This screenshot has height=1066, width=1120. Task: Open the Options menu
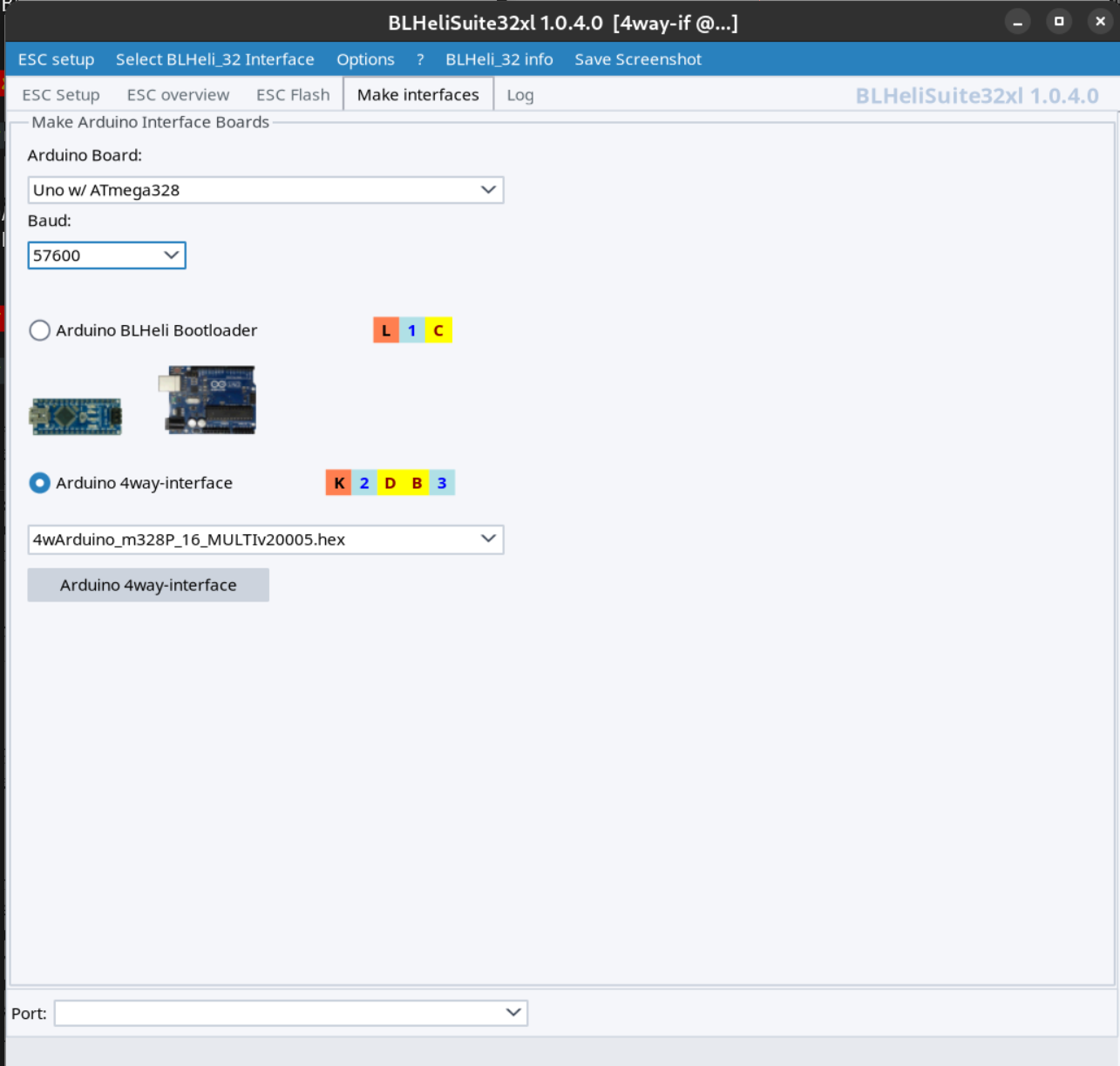pos(365,59)
